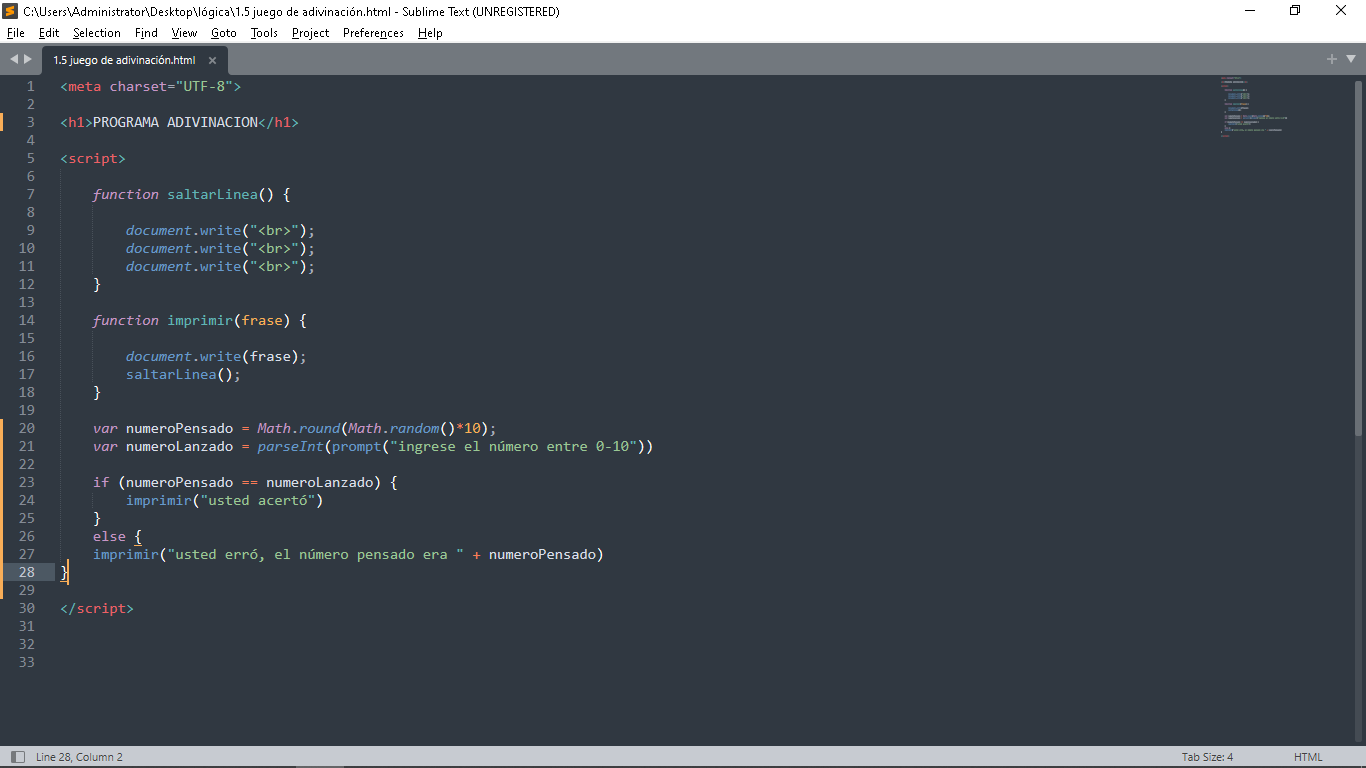Open the Find menu
This screenshot has width=1366, height=768.
[146, 33]
